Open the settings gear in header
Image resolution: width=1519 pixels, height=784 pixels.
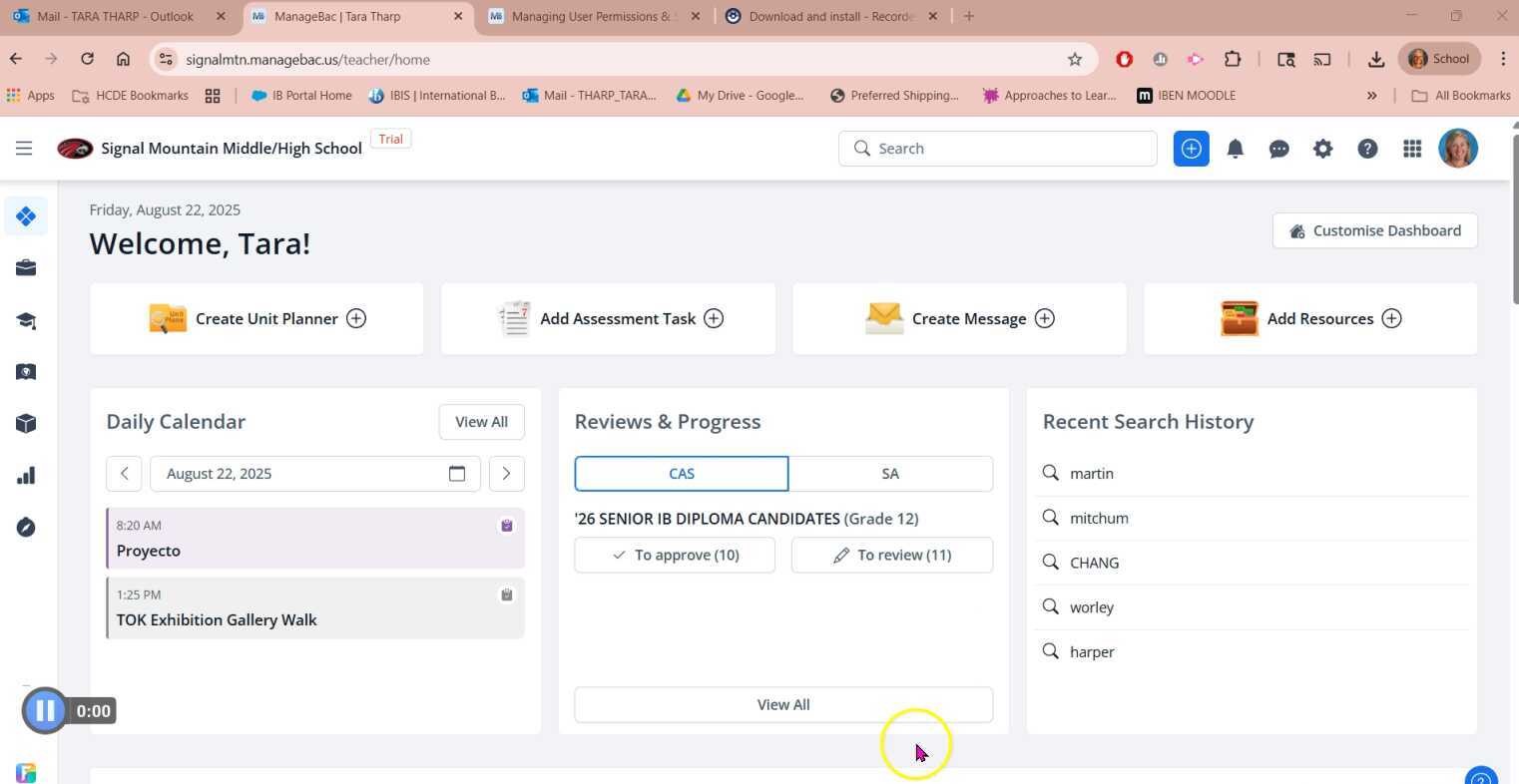(x=1322, y=149)
